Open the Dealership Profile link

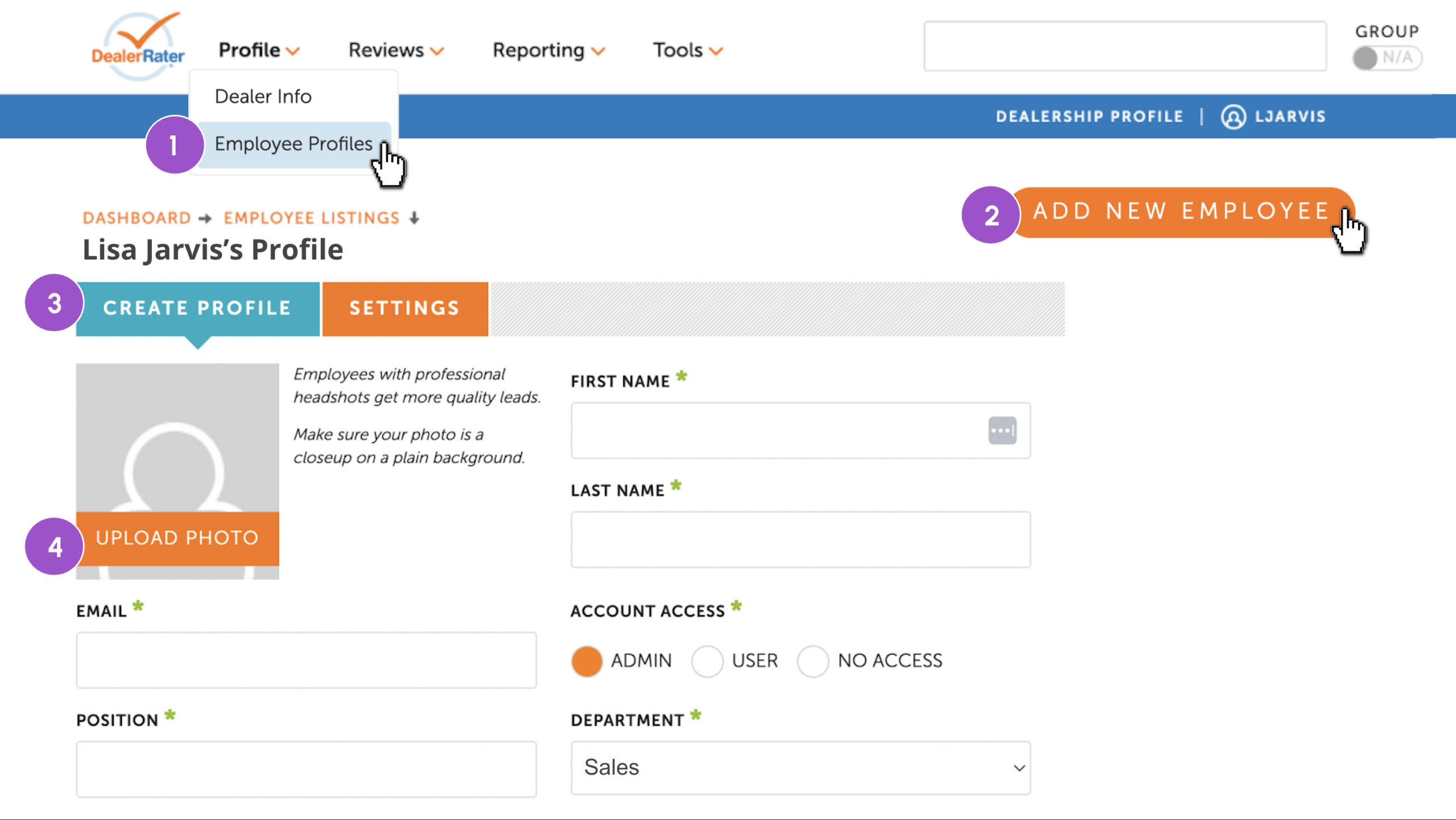pyautogui.click(x=1089, y=117)
